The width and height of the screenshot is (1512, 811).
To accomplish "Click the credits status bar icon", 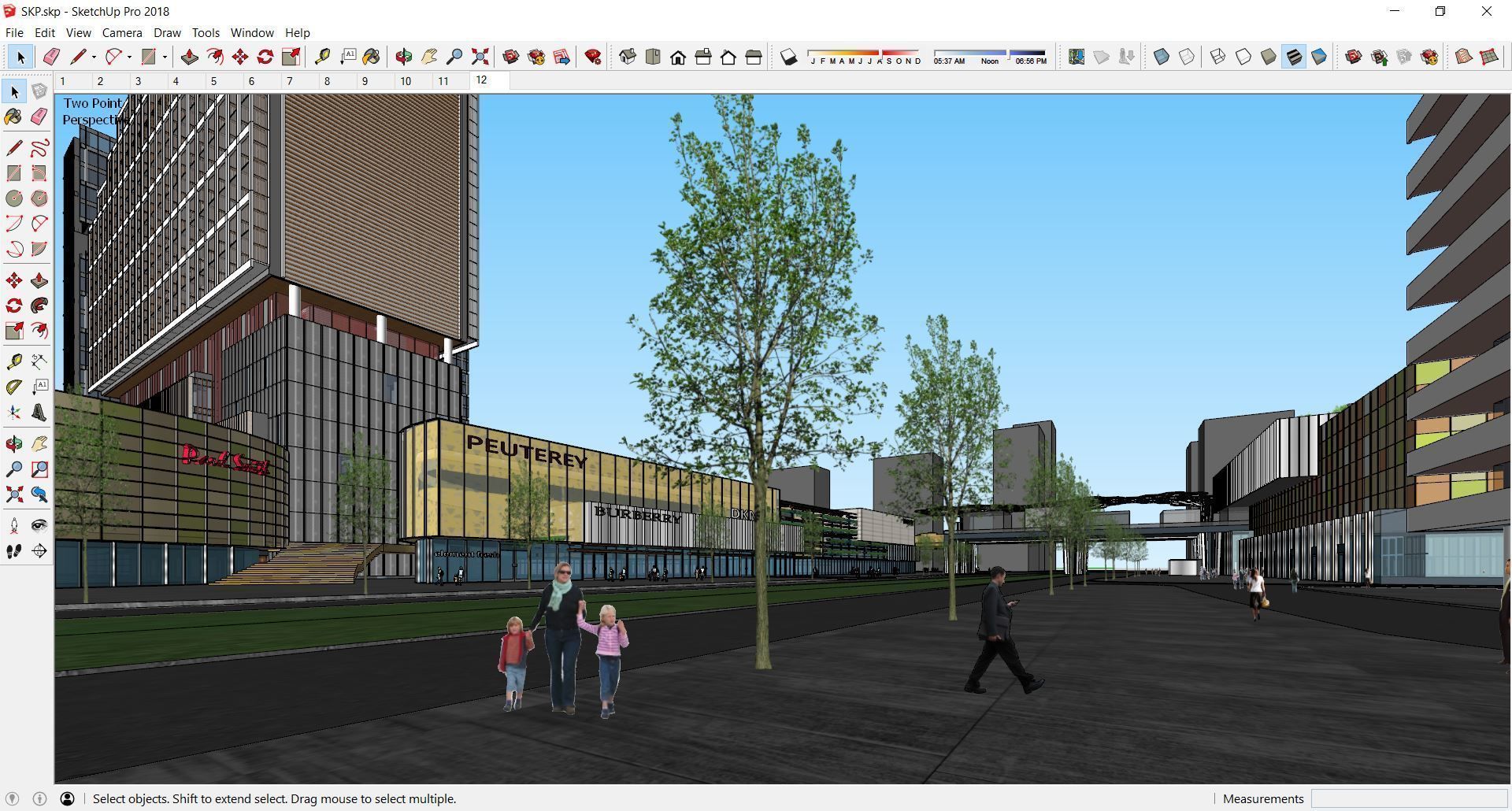I will [x=40, y=798].
